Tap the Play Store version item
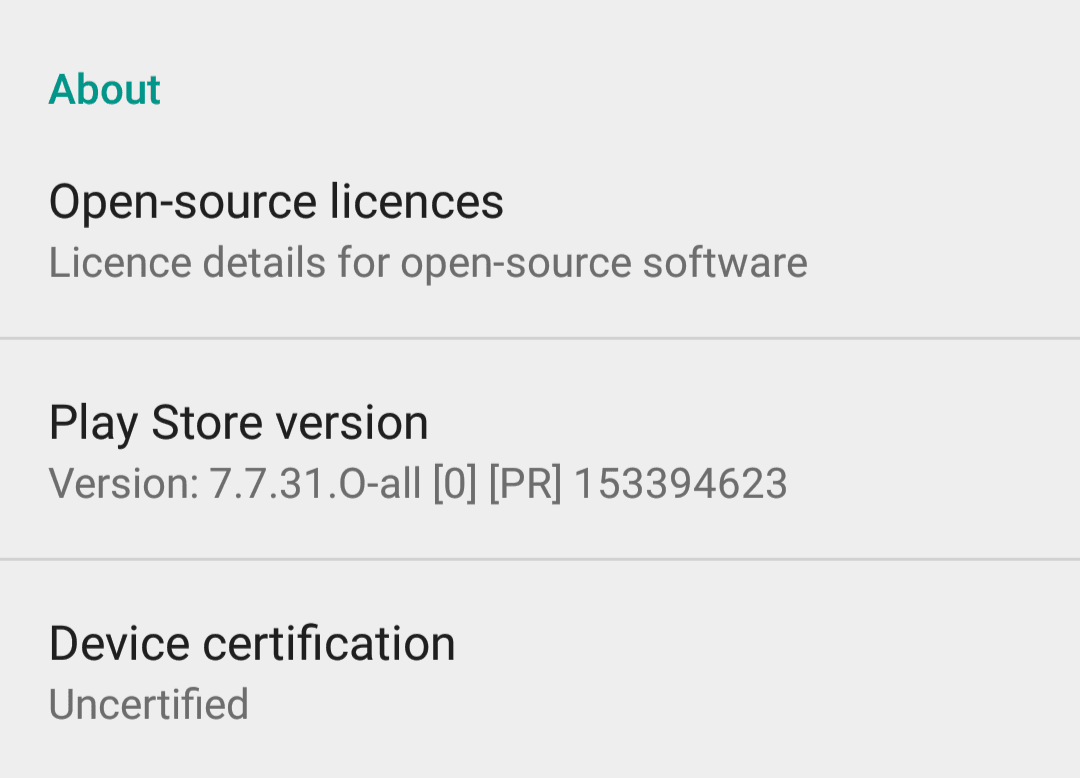 click(x=540, y=449)
